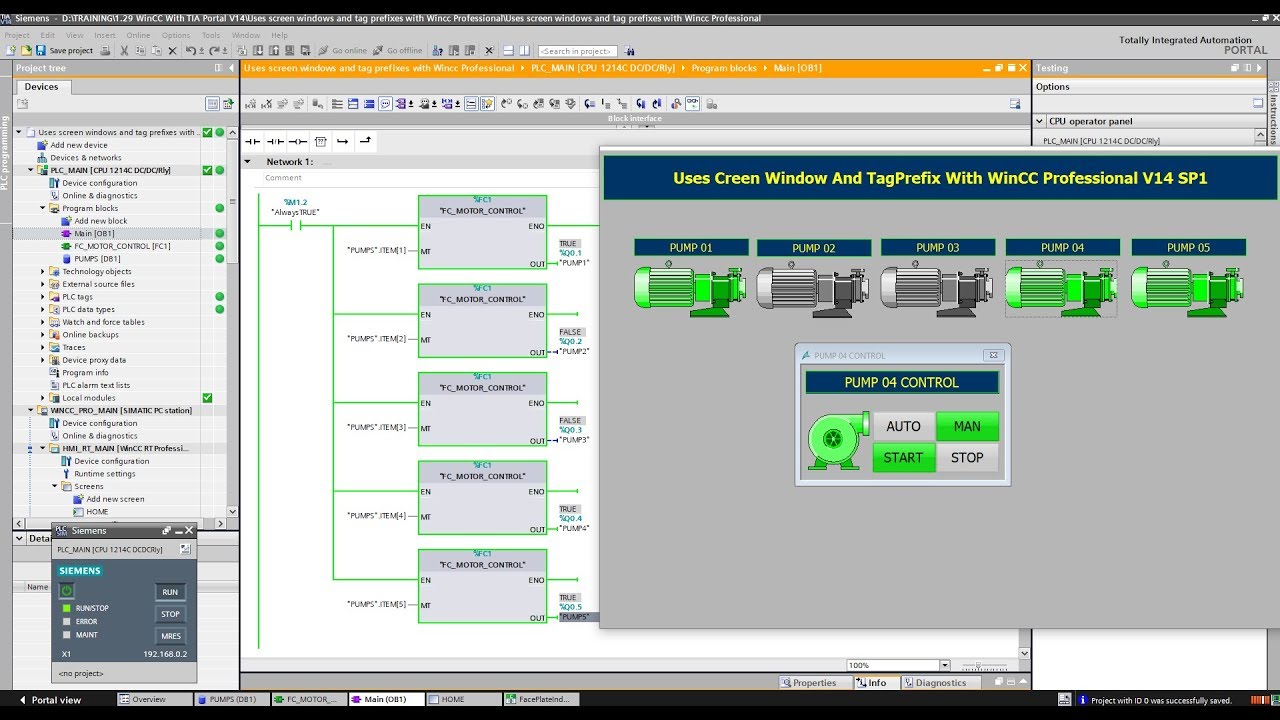Click the Save project toolbar button
Viewport: 1280px width, 720px height.
point(64,50)
